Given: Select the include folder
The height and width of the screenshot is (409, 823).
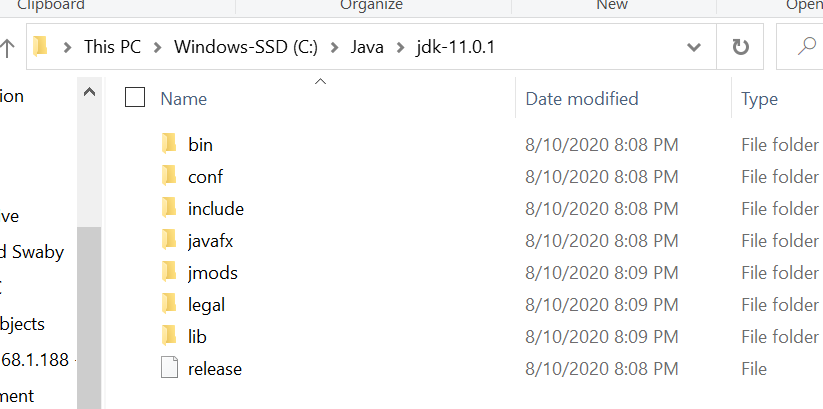Looking at the screenshot, I should (x=215, y=208).
